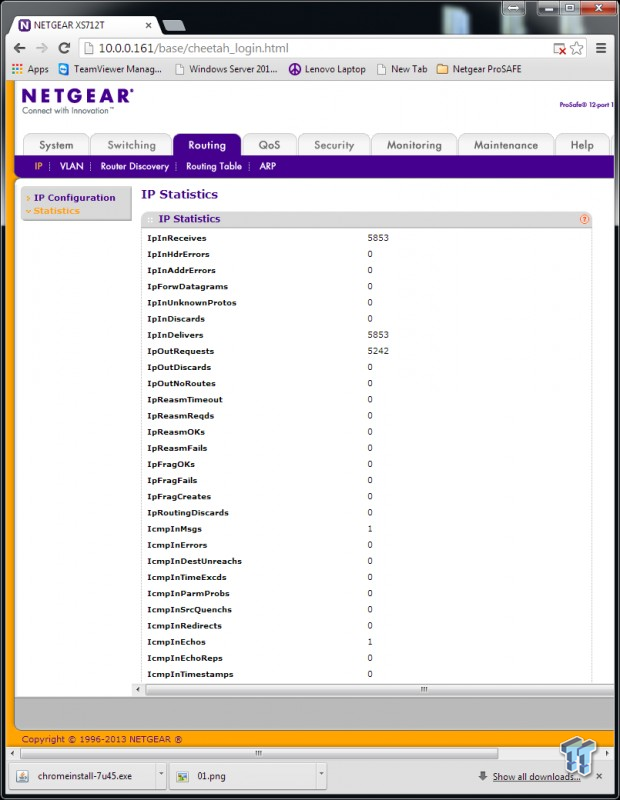Click the IpFragCreates label
620x800 pixels.
[179, 496]
